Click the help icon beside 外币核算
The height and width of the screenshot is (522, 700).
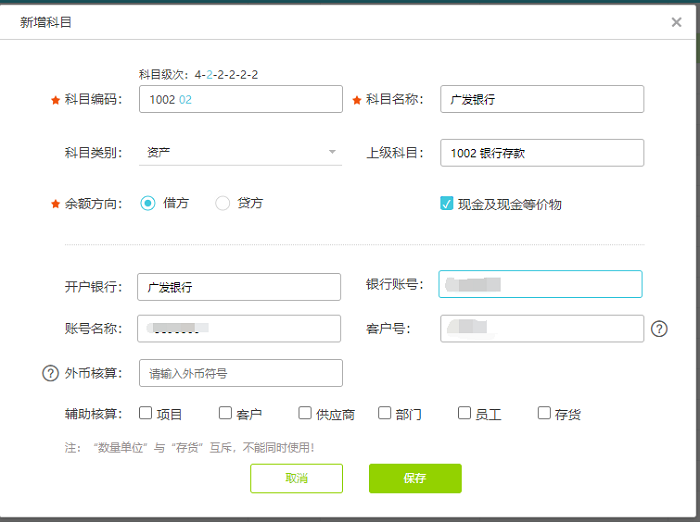click(50, 373)
